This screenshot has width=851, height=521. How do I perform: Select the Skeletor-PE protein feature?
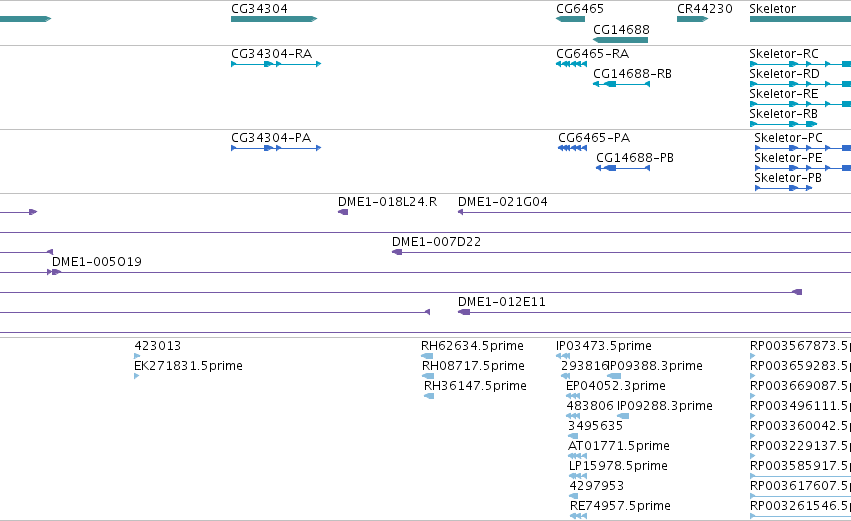click(x=788, y=158)
